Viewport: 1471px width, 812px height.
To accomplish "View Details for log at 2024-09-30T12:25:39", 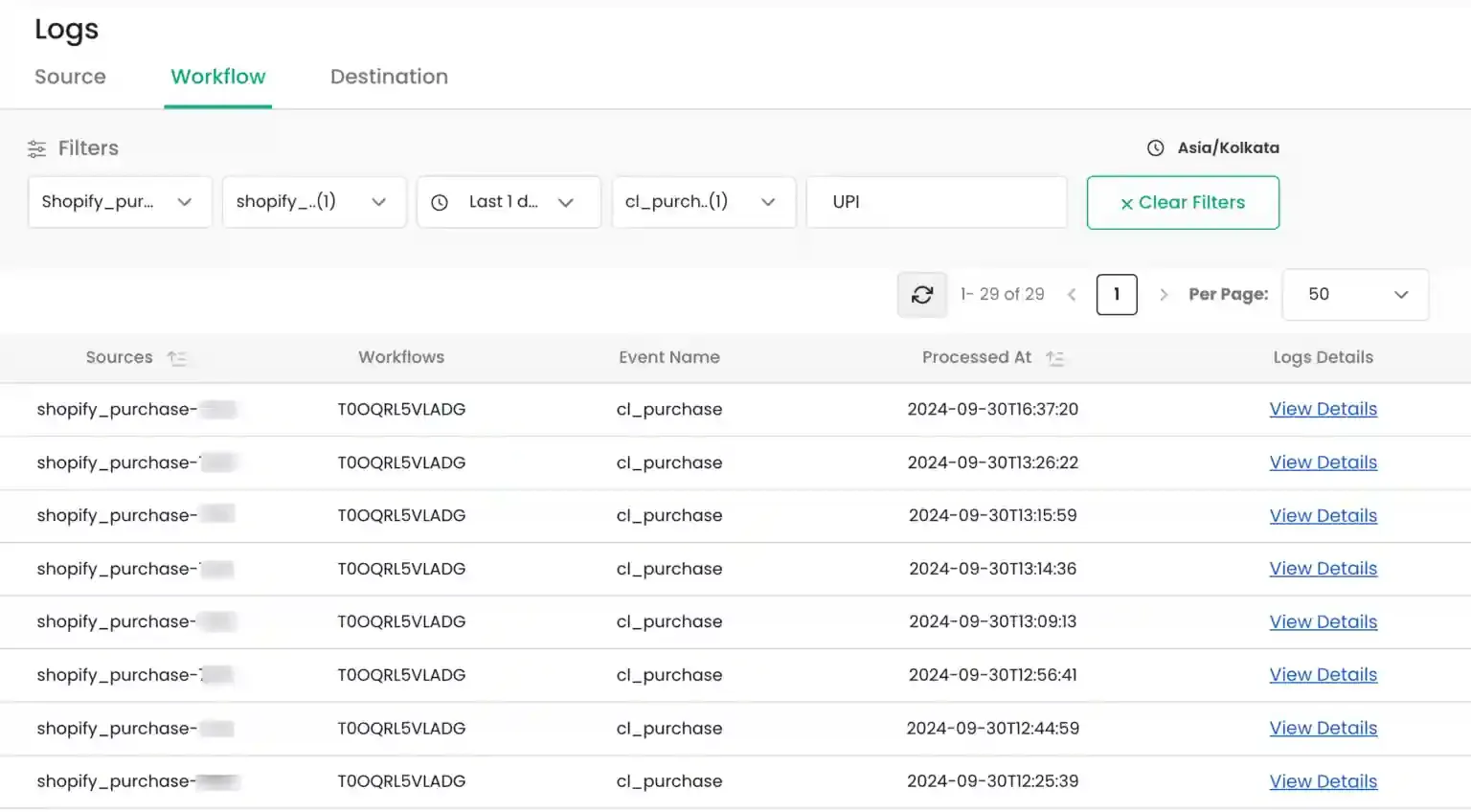I will (x=1323, y=782).
